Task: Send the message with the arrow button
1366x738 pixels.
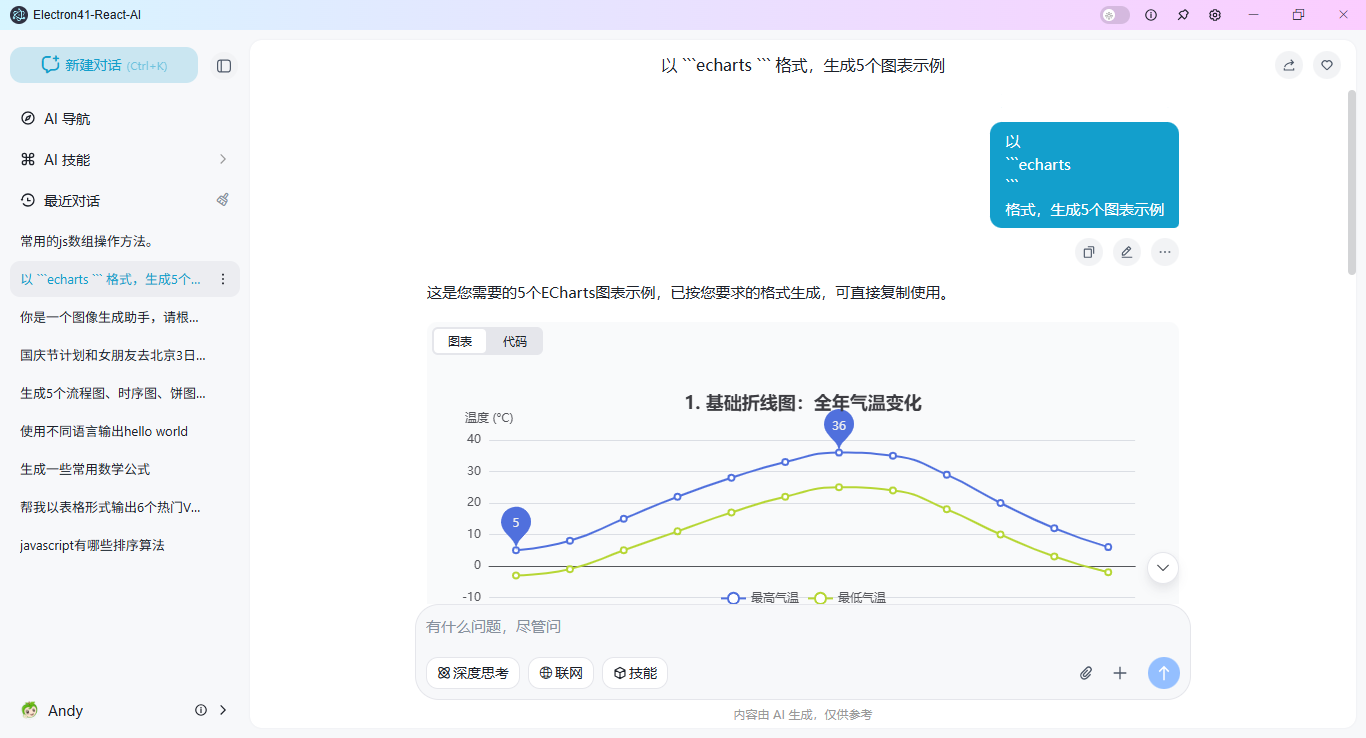Action: click(1164, 673)
